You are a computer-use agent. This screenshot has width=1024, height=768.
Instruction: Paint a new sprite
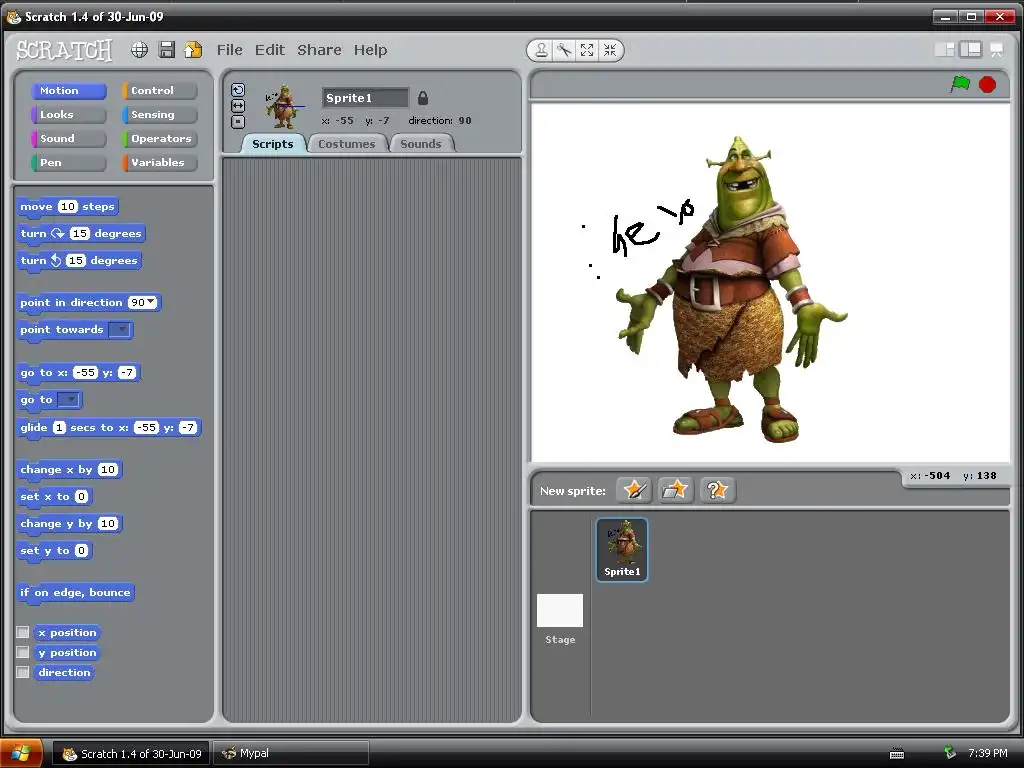634,490
